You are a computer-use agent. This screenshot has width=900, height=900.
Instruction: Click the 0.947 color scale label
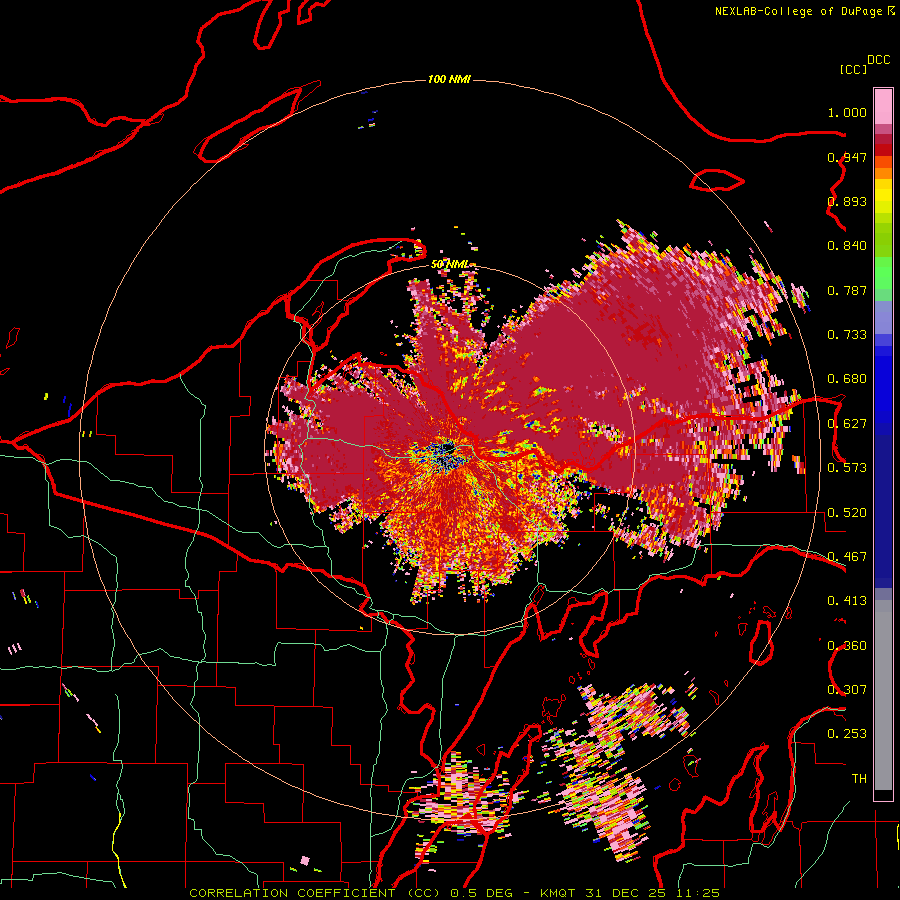click(x=847, y=157)
